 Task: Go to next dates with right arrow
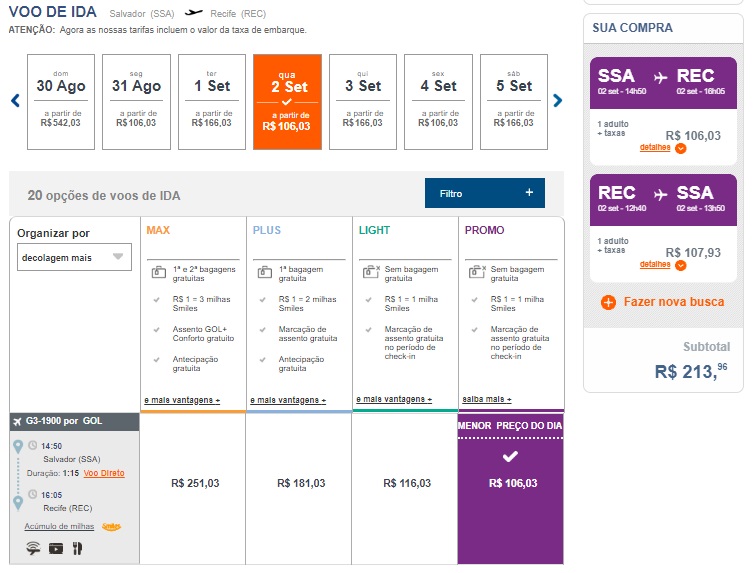[x=558, y=100]
